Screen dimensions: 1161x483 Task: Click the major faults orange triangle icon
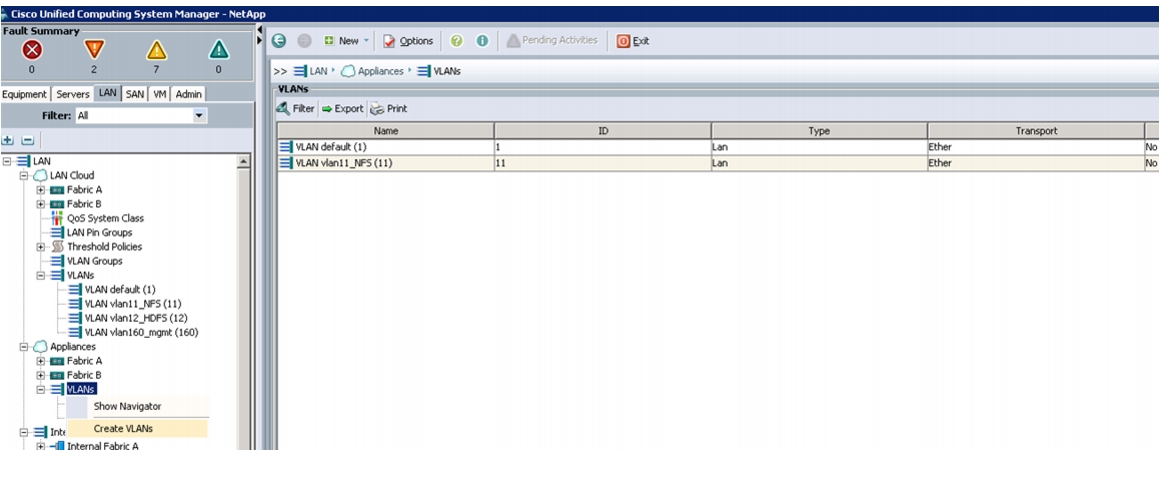click(94, 50)
